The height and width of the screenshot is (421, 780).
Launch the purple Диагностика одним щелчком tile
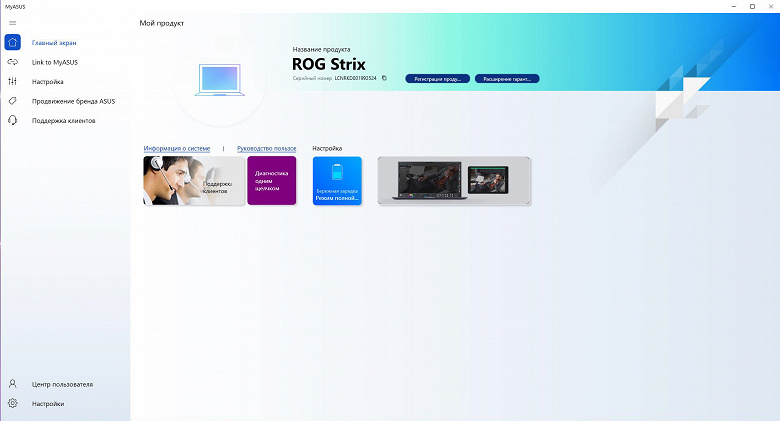(x=272, y=181)
